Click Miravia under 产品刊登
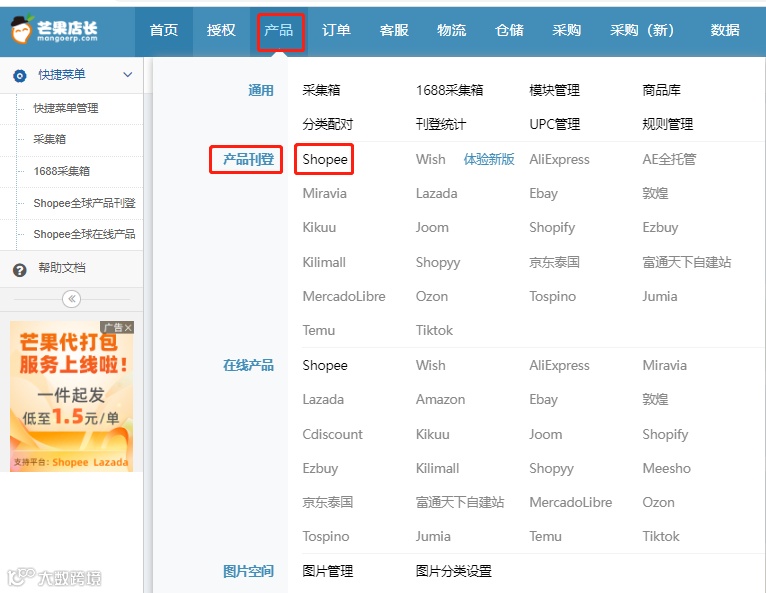This screenshot has width=766, height=593. click(324, 193)
